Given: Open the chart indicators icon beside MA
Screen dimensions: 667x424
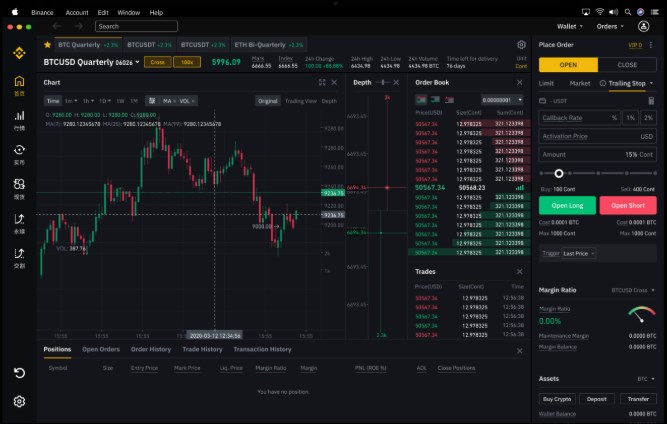Looking at the screenshot, I should pos(151,101).
